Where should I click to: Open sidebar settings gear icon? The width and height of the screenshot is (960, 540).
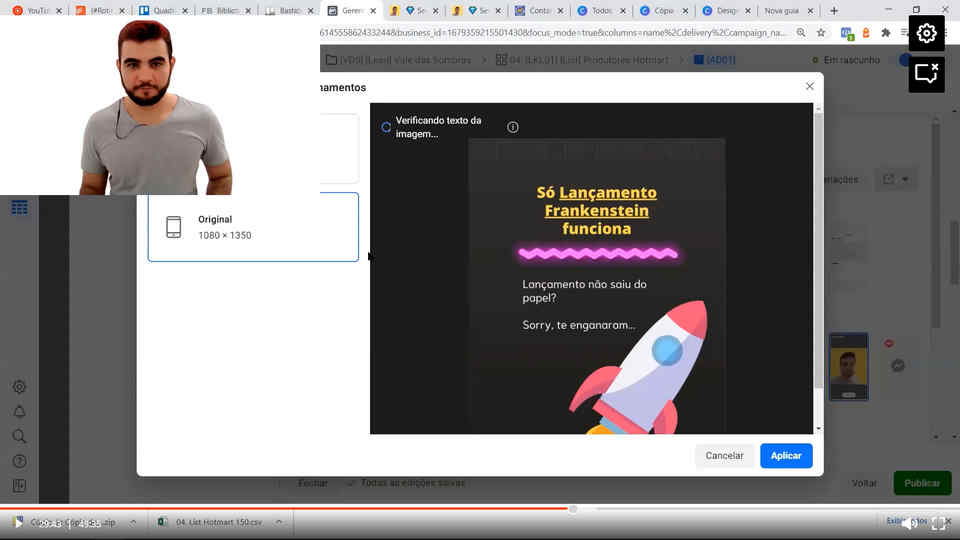19,387
